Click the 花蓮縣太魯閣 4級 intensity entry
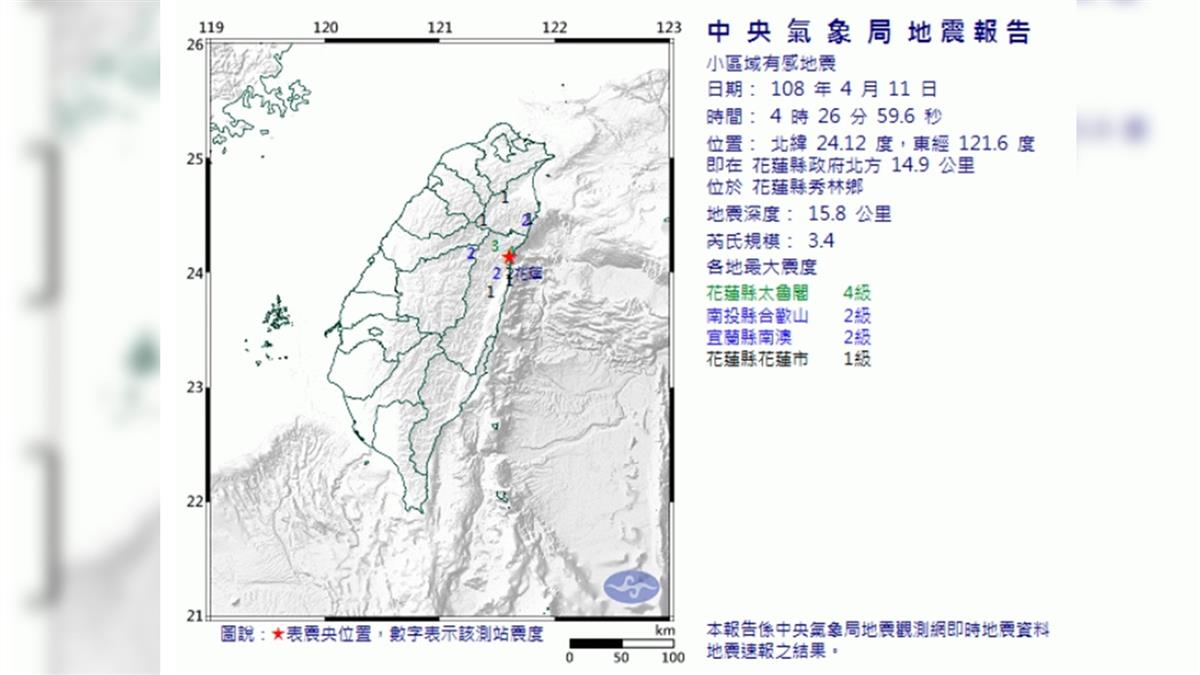 pos(788,293)
